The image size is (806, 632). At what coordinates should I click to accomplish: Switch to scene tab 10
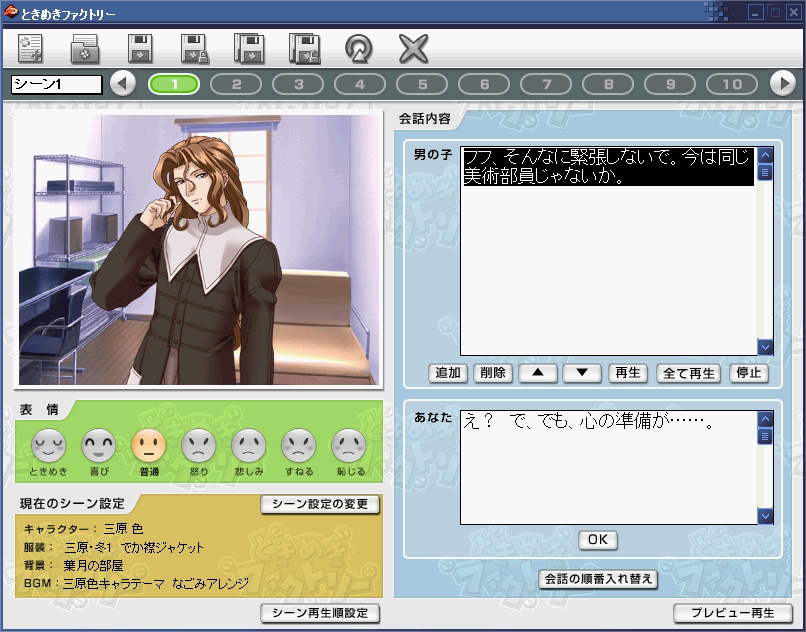pyautogui.click(x=732, y=84)
